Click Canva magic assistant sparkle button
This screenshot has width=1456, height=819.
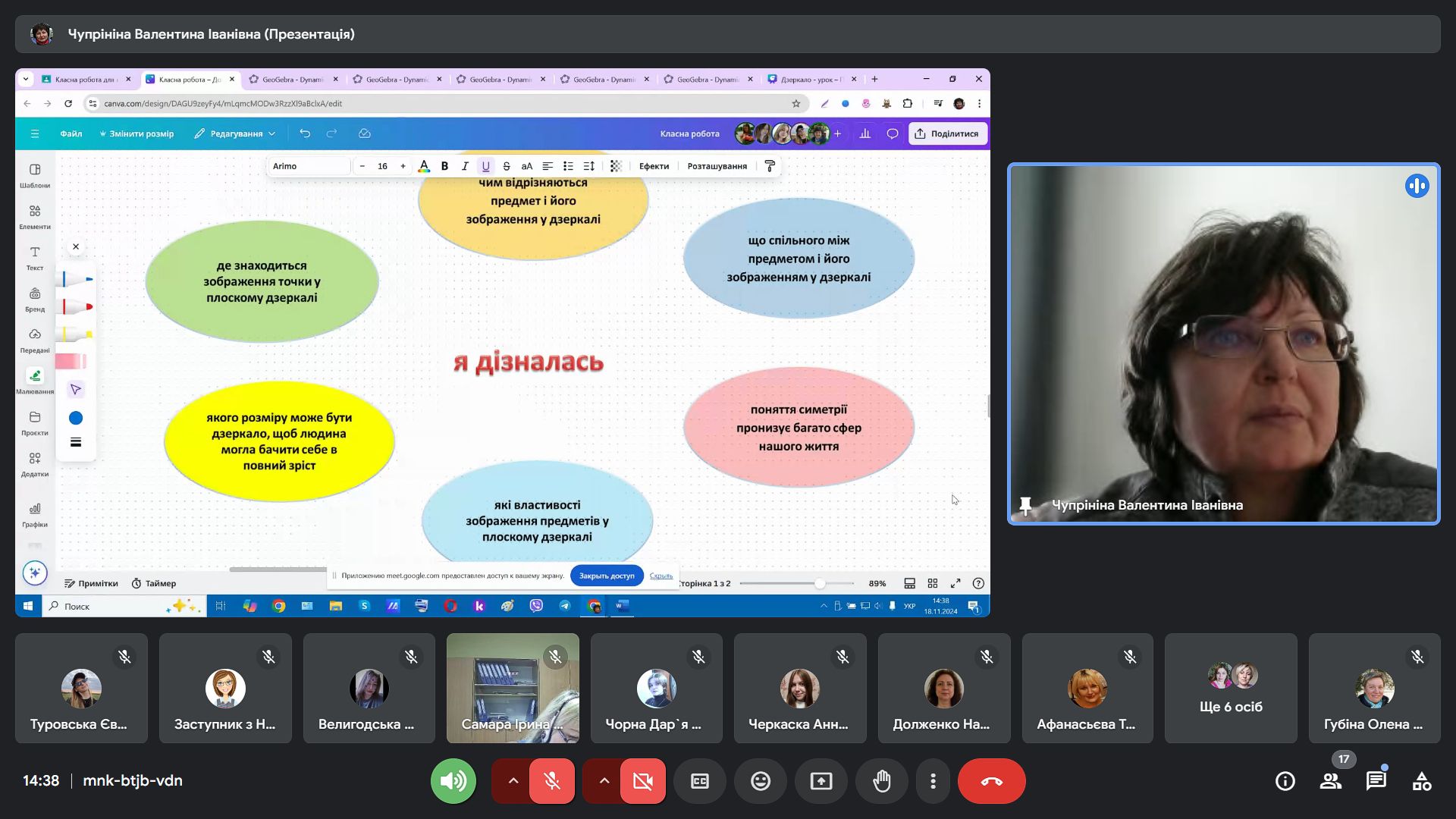[x=35, y=573]
